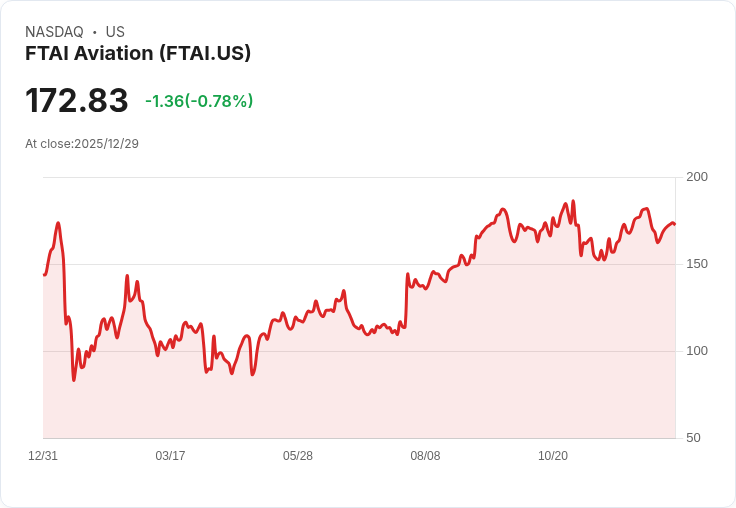Click the leftmost start of the price line

tap(44, 274)
